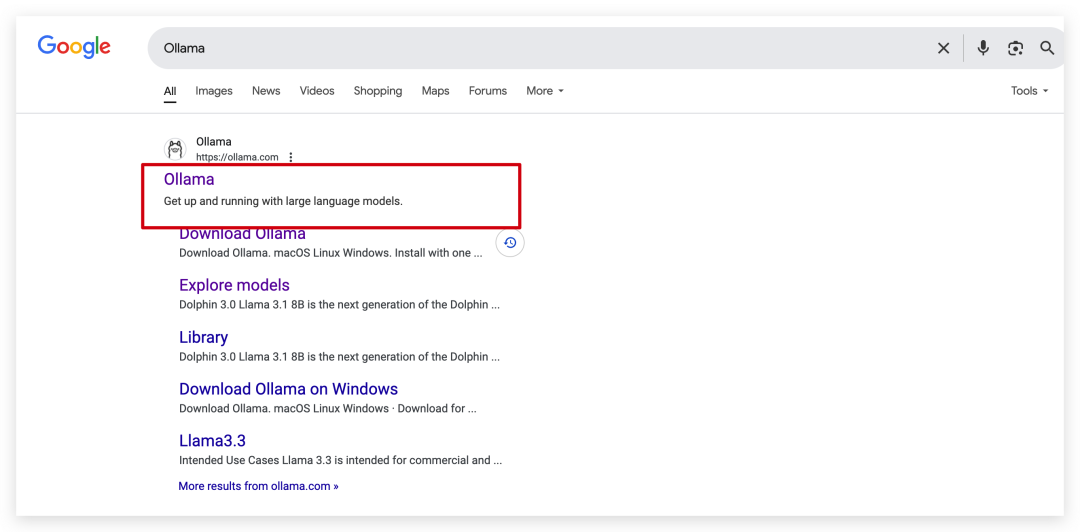Click the Dolphin 3.0 snippet under Explore models
The height and width of the screenshot is (532, 1080).
click(x=340, y=305)
